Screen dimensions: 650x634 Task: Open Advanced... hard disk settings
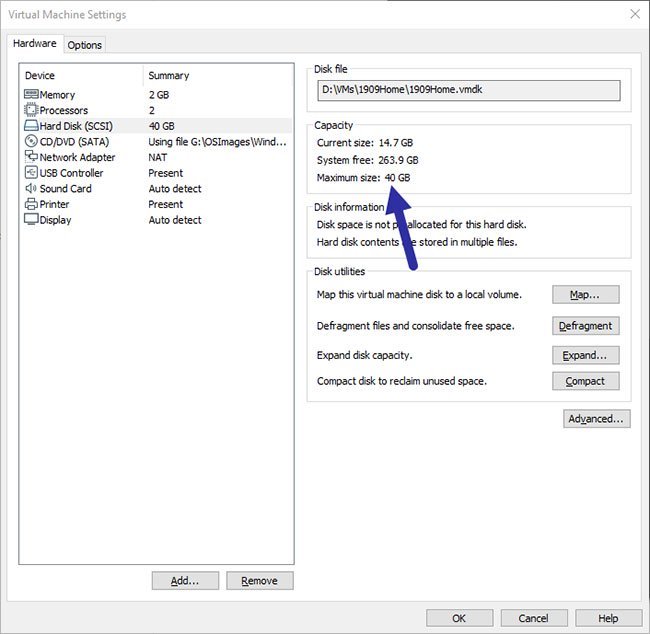coord(597,419)
